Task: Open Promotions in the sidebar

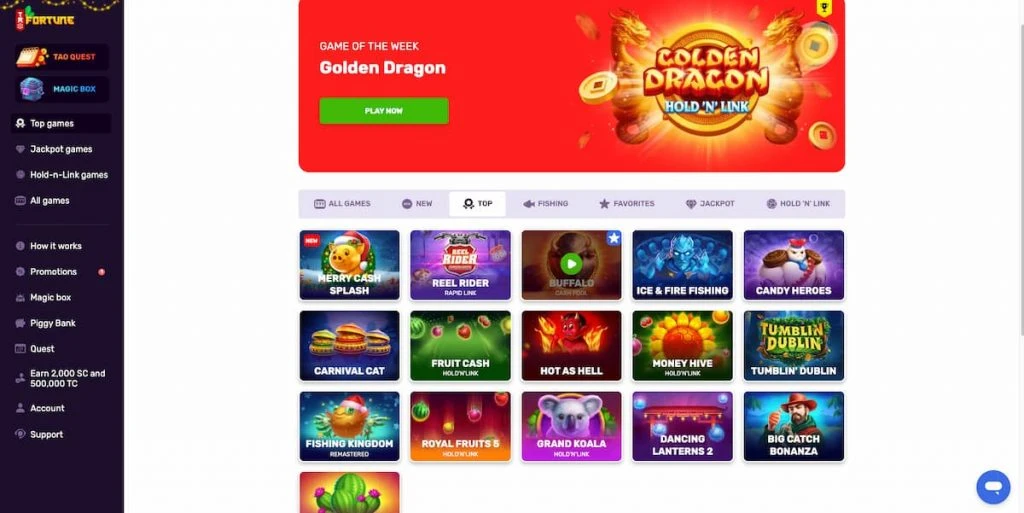Action: tap(54, 272)
